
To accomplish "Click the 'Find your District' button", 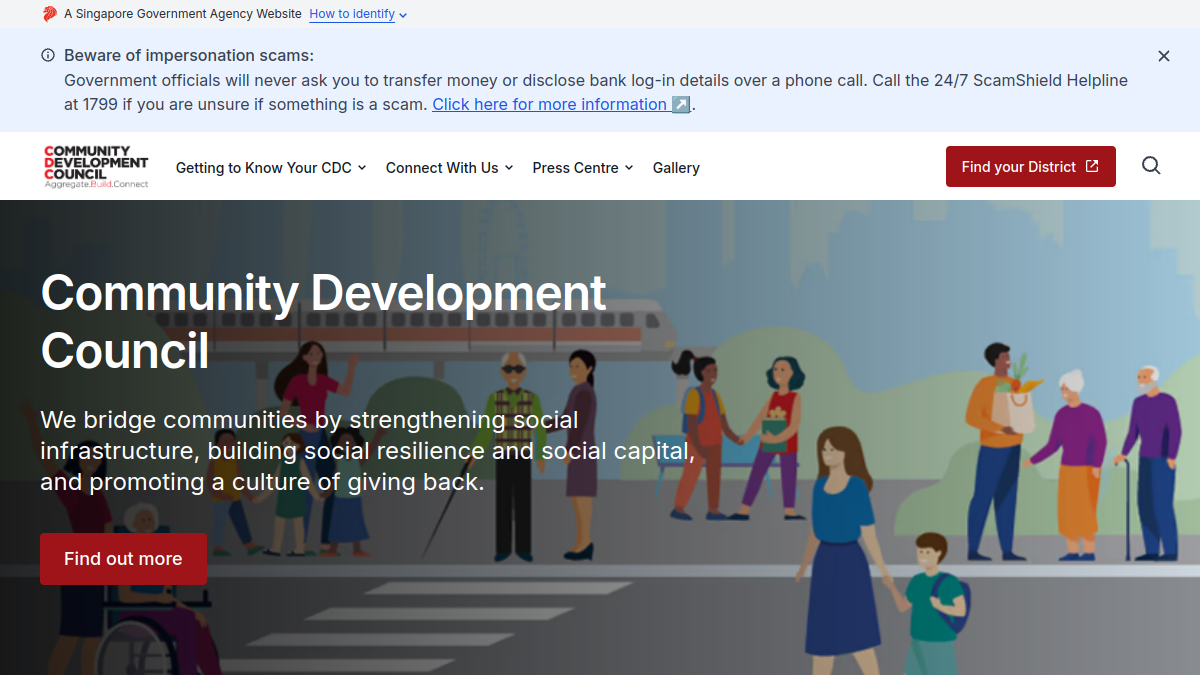I will (x=1031, y=167).
